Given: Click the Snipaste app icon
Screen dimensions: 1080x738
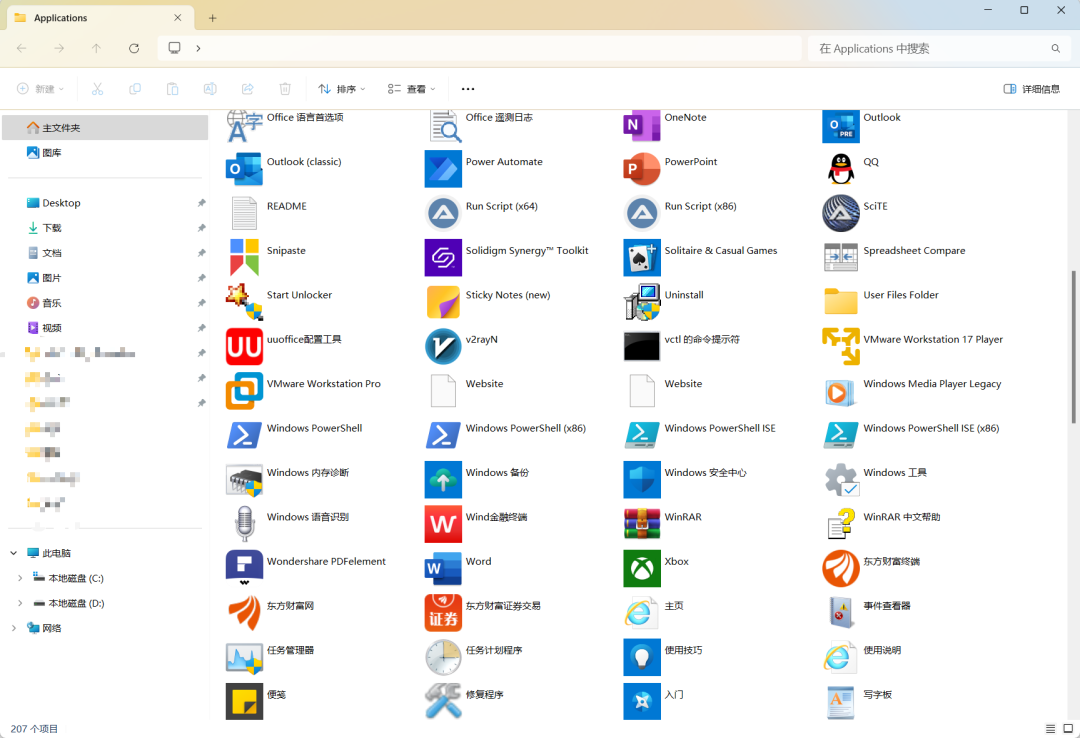Looking at the screenshot, I should click(x=244, y=257).
